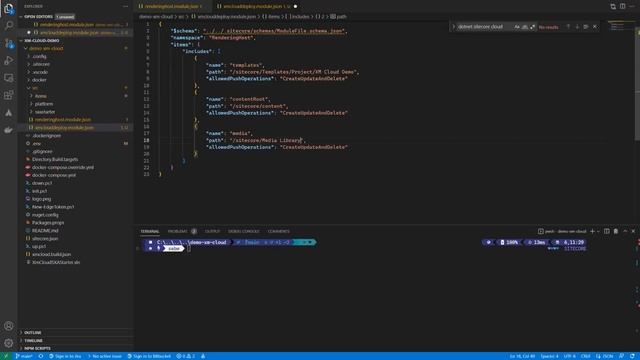Screen dimensions: 640x360
Task: Click the notifications bell in status bar
Action: click(x=632, y=356)
